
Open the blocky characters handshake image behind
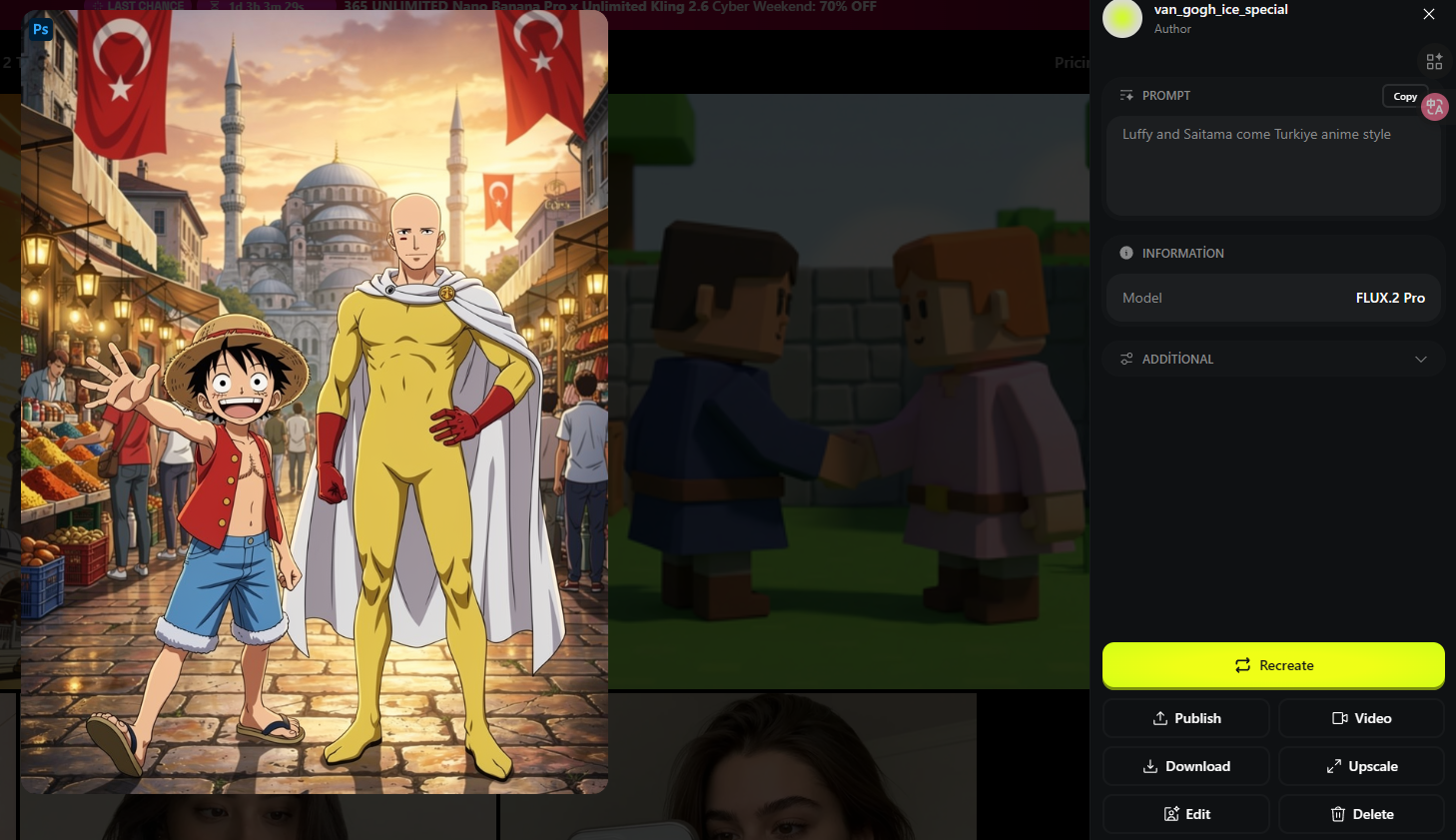(x=849, y=390)
